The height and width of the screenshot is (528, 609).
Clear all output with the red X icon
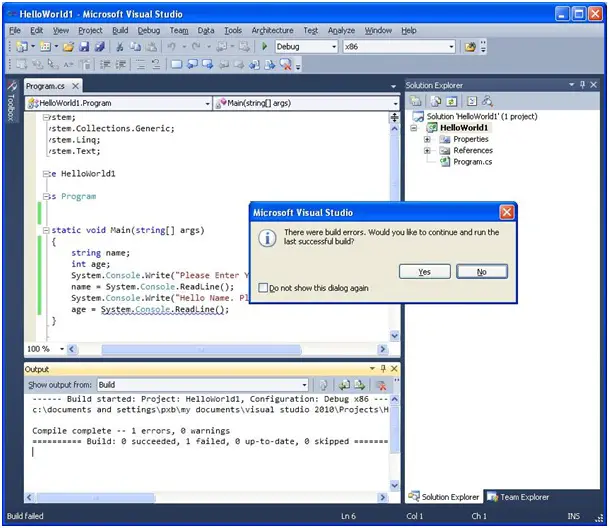tap(382, 385)
